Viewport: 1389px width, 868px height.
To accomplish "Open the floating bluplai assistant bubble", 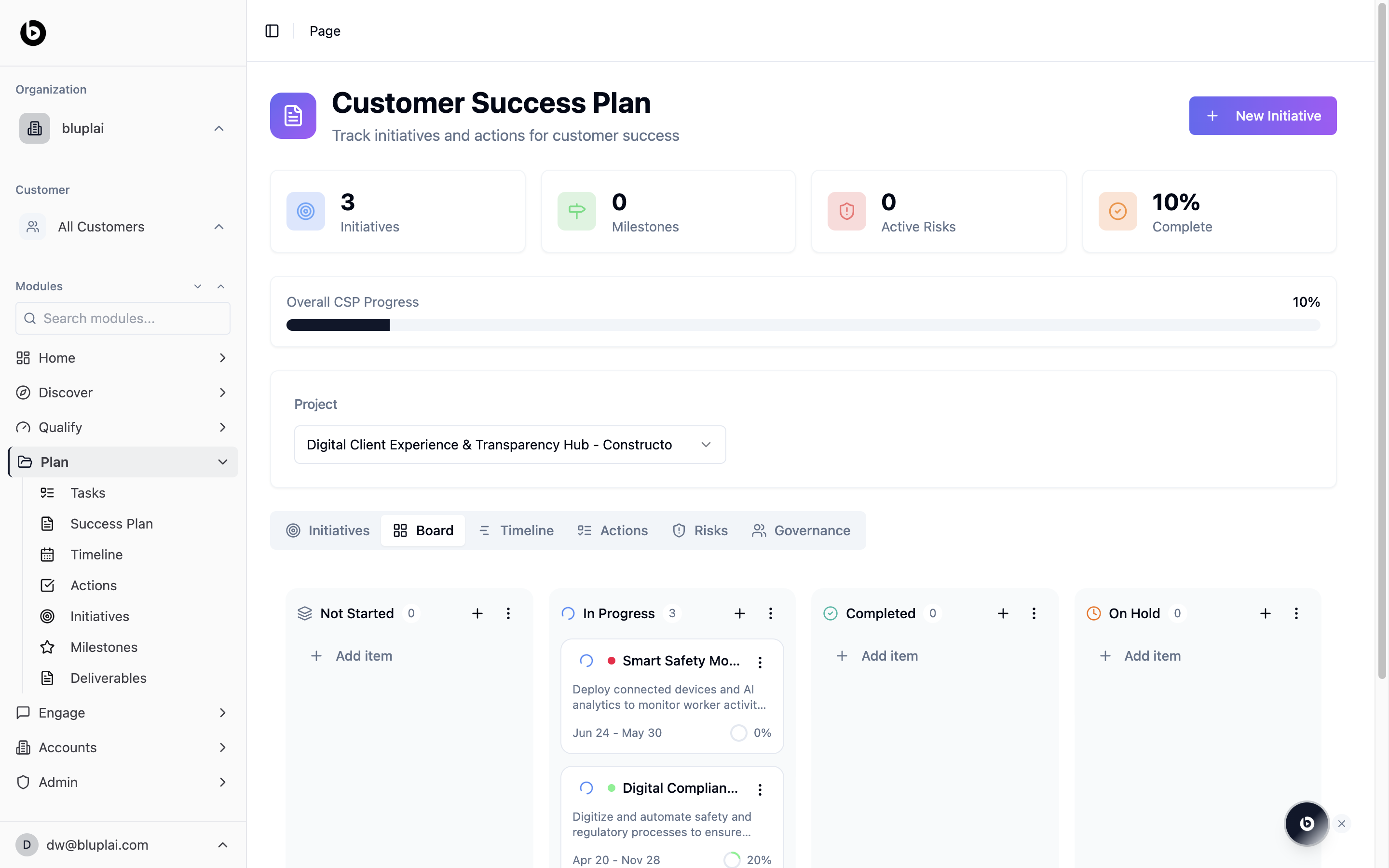I will click(x=1307, y=823).
